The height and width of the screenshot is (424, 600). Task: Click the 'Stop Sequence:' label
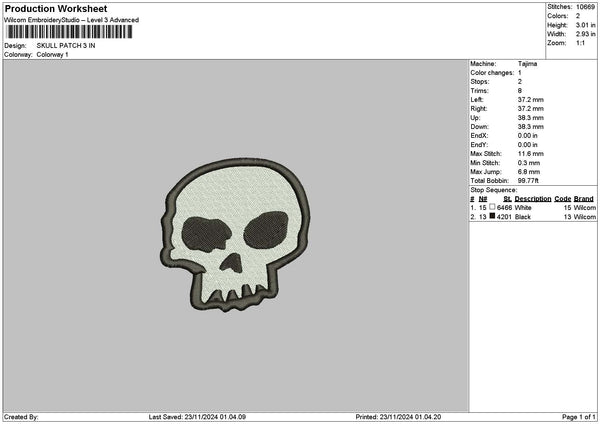pyautogui.click(x=494, y=190)
